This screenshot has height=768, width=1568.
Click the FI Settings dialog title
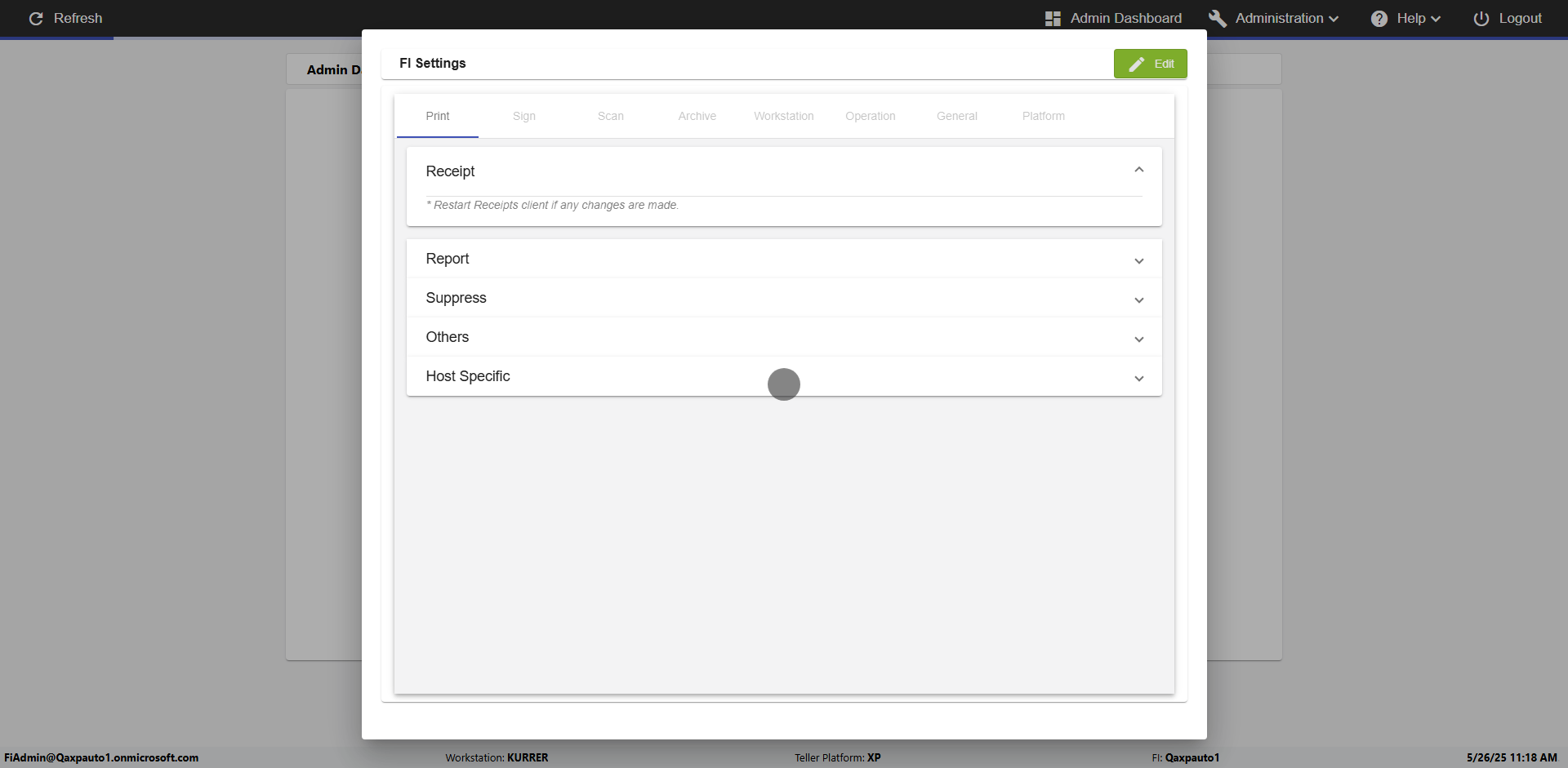[433, 64]
